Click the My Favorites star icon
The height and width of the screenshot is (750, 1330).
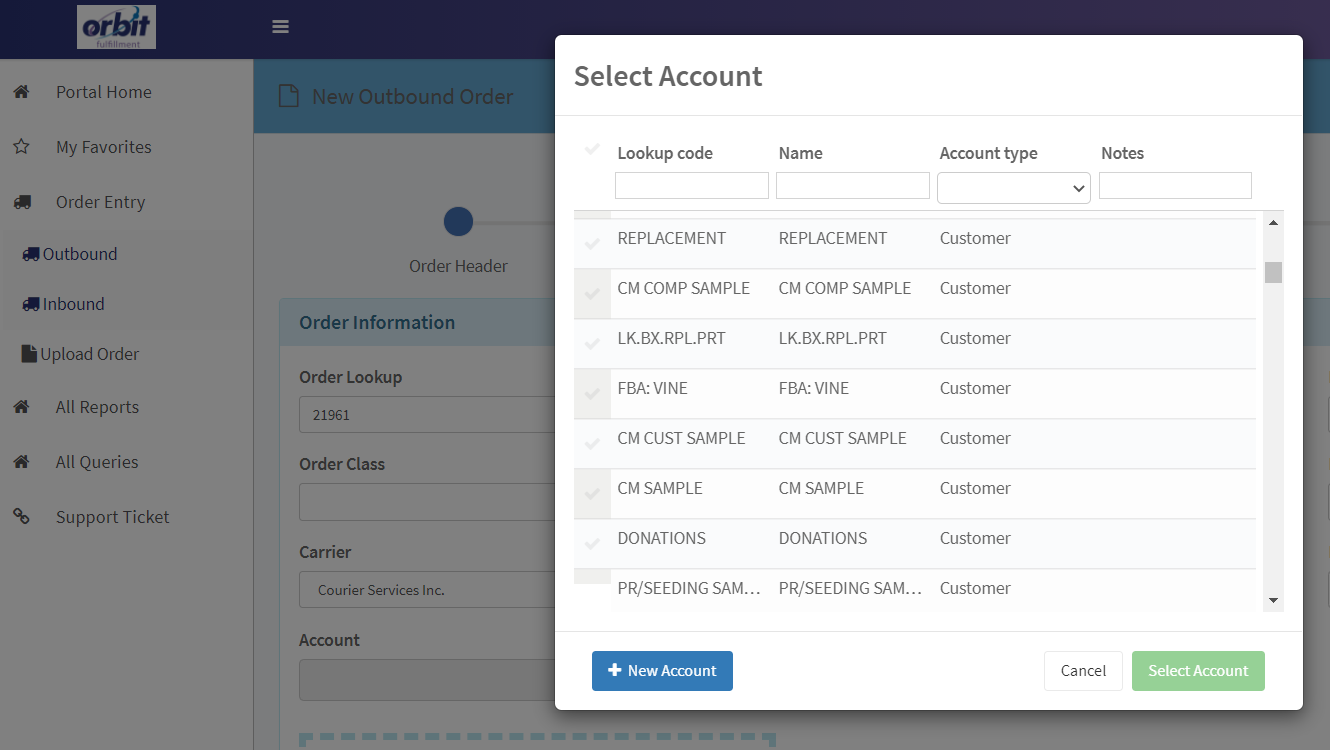21,147
